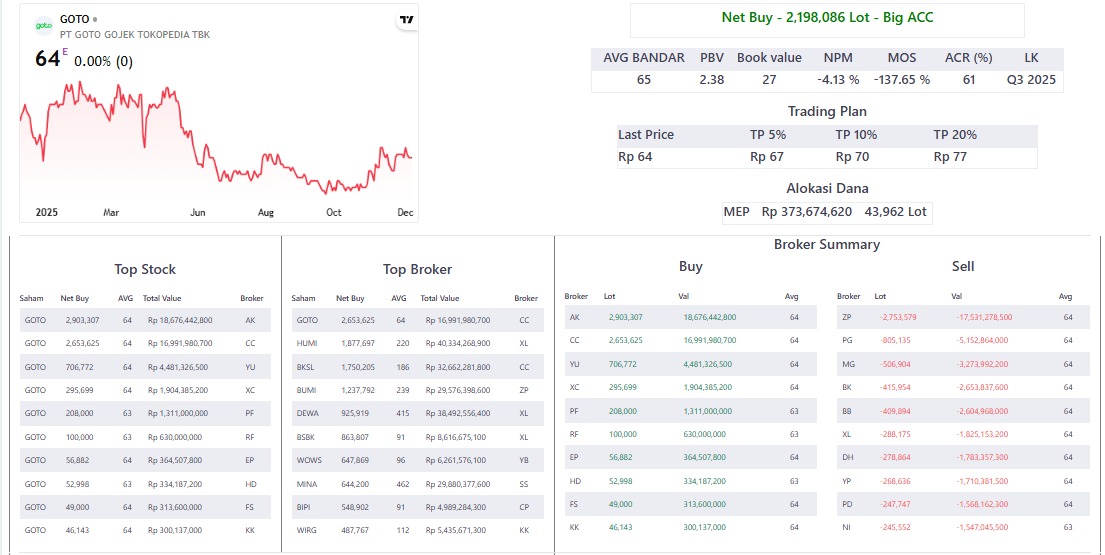Click the BKSL stock in Top Broker

pos(304,366)
